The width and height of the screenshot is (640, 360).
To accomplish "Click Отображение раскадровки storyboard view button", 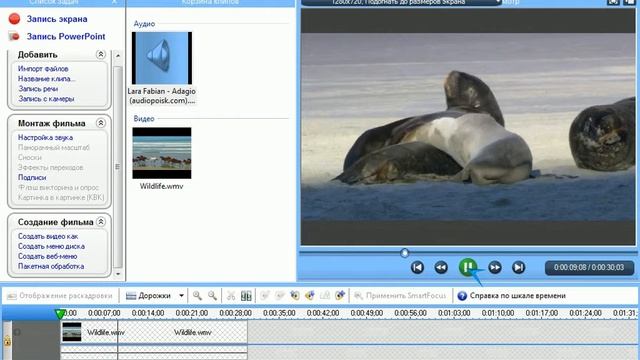I will [60, 296].
